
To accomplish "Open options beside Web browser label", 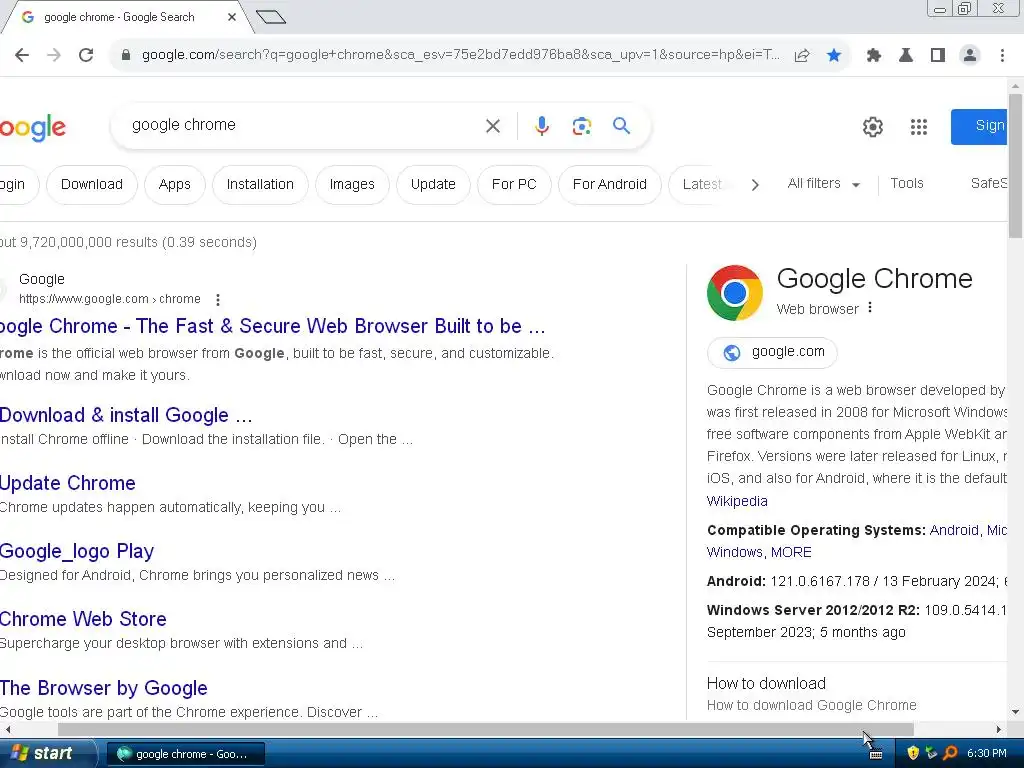I will [x=870, y=308].
